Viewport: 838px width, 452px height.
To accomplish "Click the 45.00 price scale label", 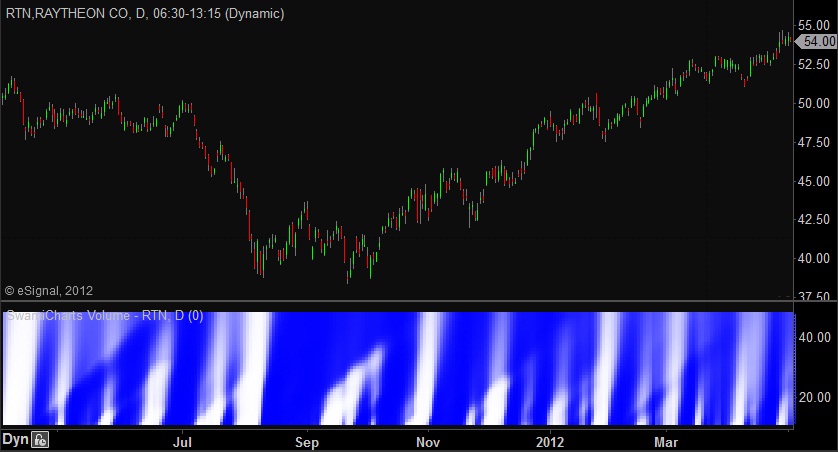I will 814,181.
